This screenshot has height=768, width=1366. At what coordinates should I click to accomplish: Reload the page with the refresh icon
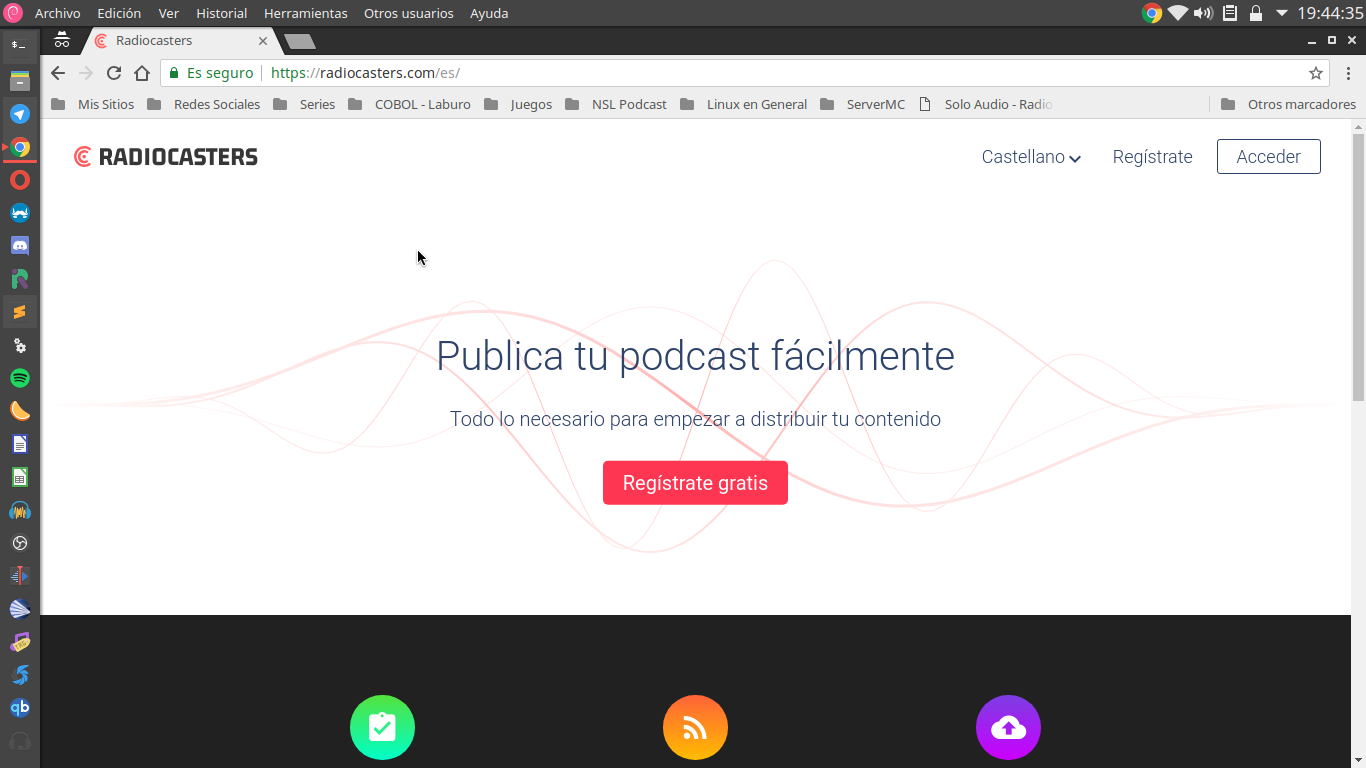coord(114,73)
